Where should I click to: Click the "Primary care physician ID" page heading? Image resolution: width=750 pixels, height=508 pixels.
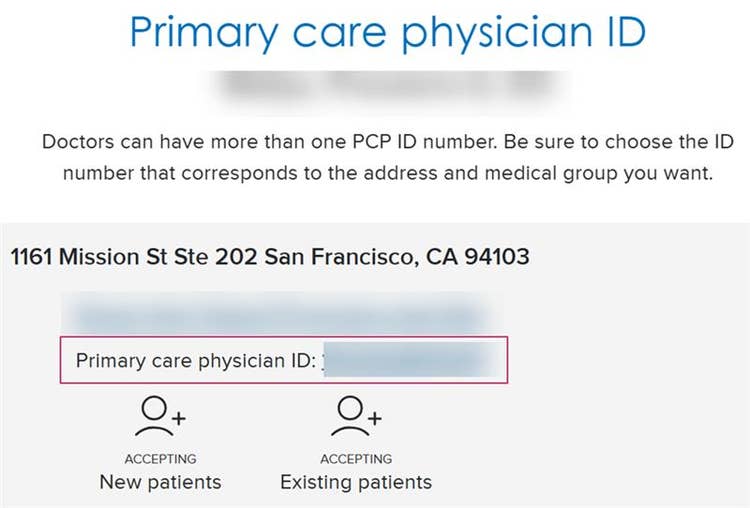tap(388, 33)
